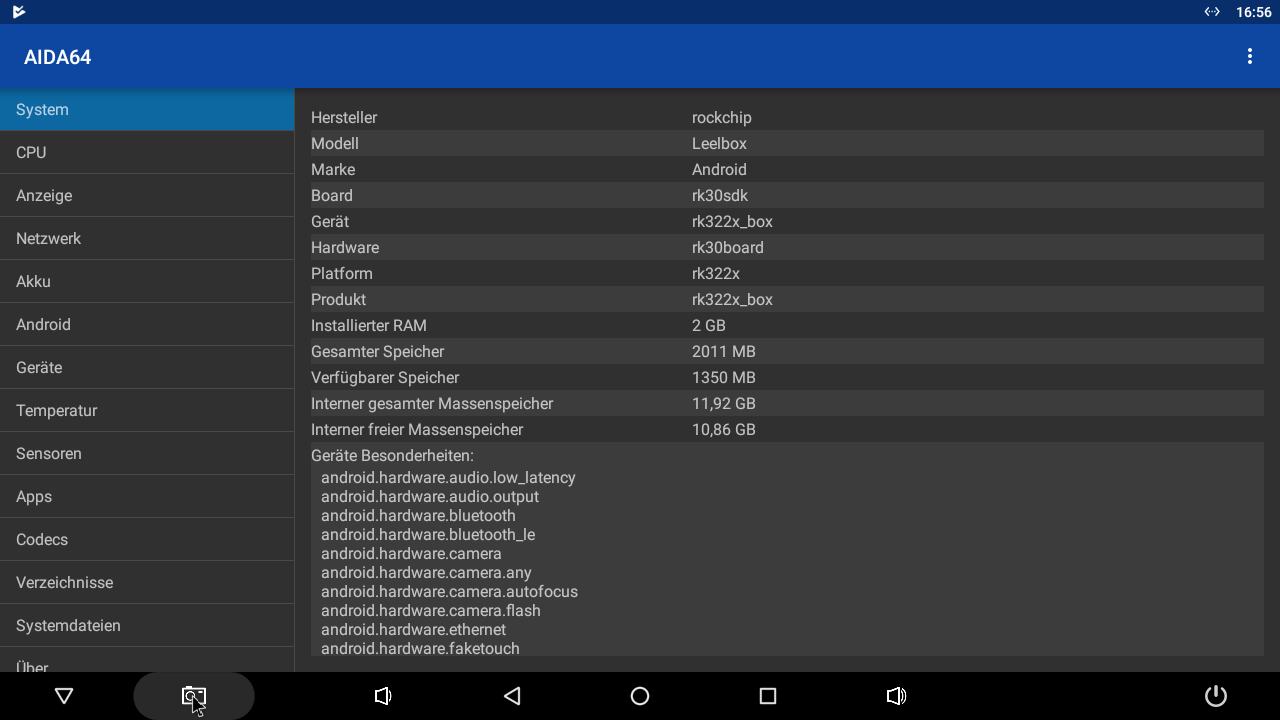The width and height of the screenshot is (1280, 720).
Task: Switch to the Anzeige section
Action: 147,196
